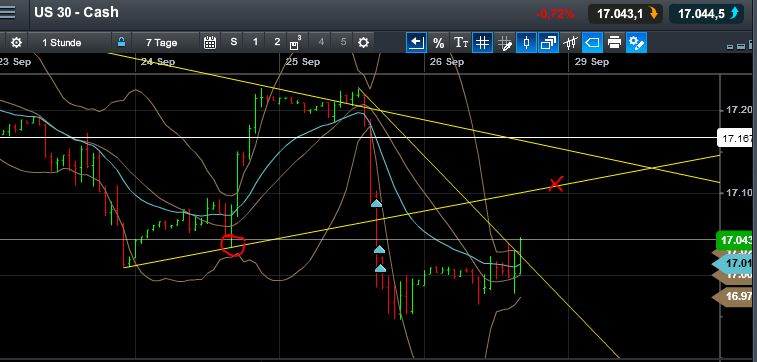Click the 25 Sep date label
The height and width of the screenshot is (362, 757).
point(302,62)
